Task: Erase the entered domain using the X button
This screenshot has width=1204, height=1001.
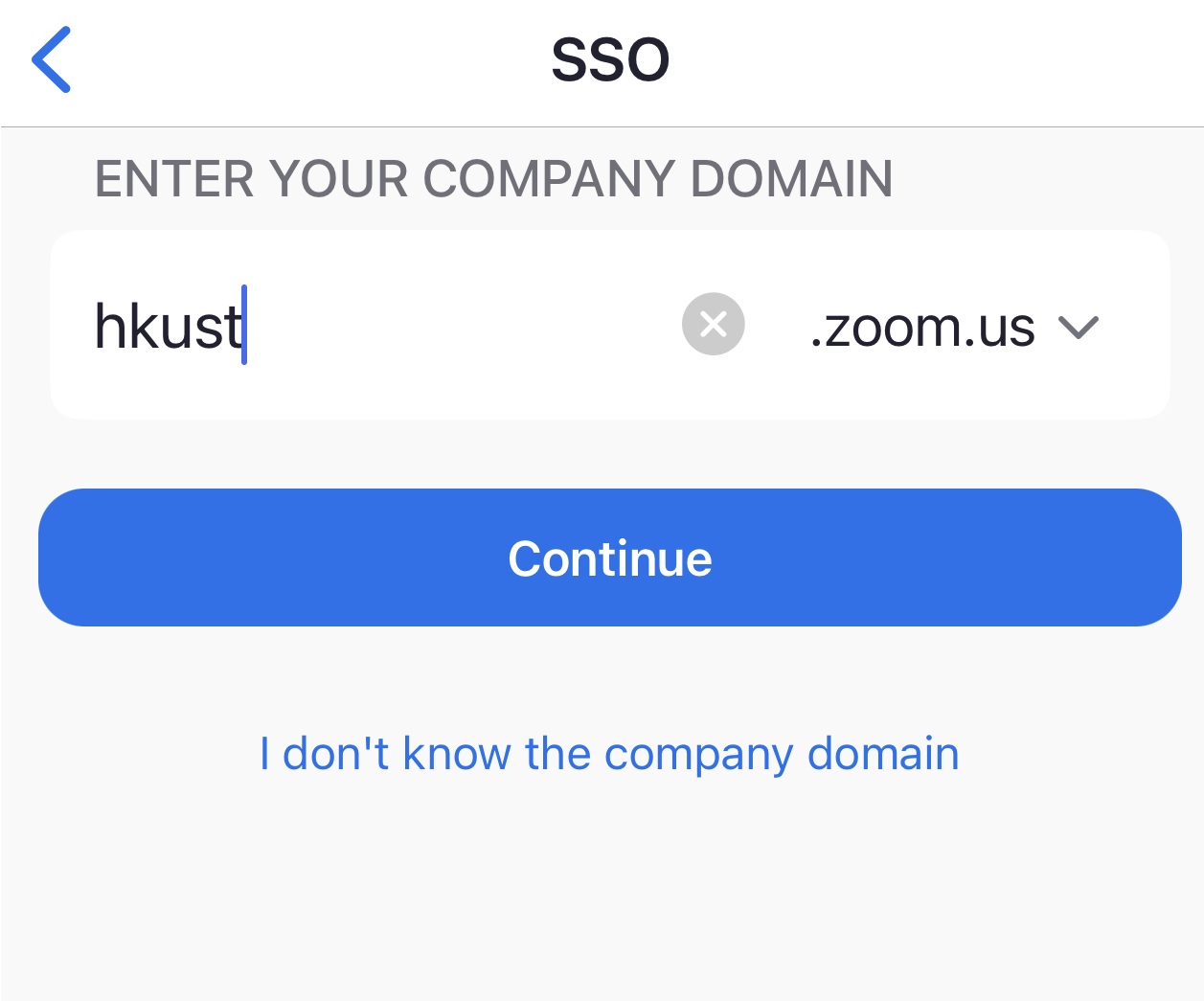Action: click(713, 324)
